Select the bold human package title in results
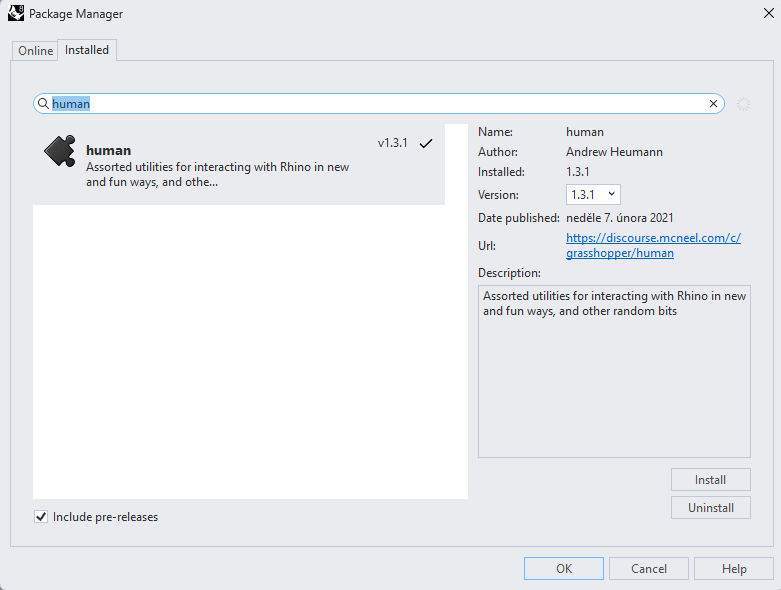This screenshot has height=590, width=781. point(109,151)
